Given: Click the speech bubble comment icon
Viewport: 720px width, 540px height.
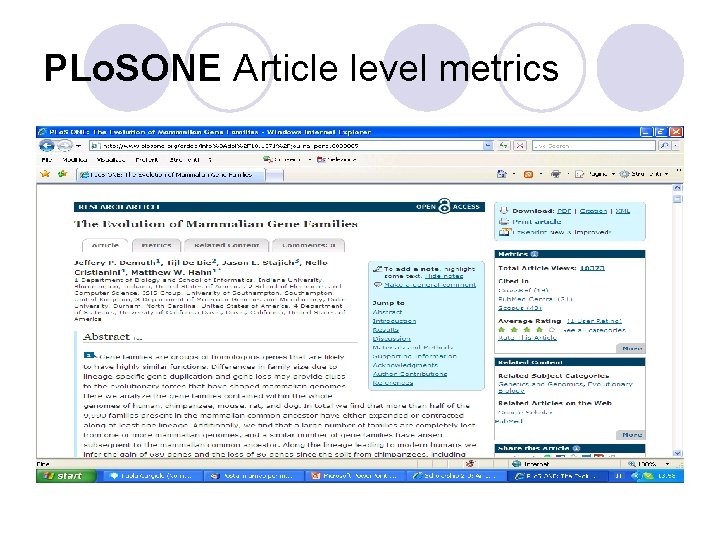Looking at the screenshot, I should tap(377, 285).
